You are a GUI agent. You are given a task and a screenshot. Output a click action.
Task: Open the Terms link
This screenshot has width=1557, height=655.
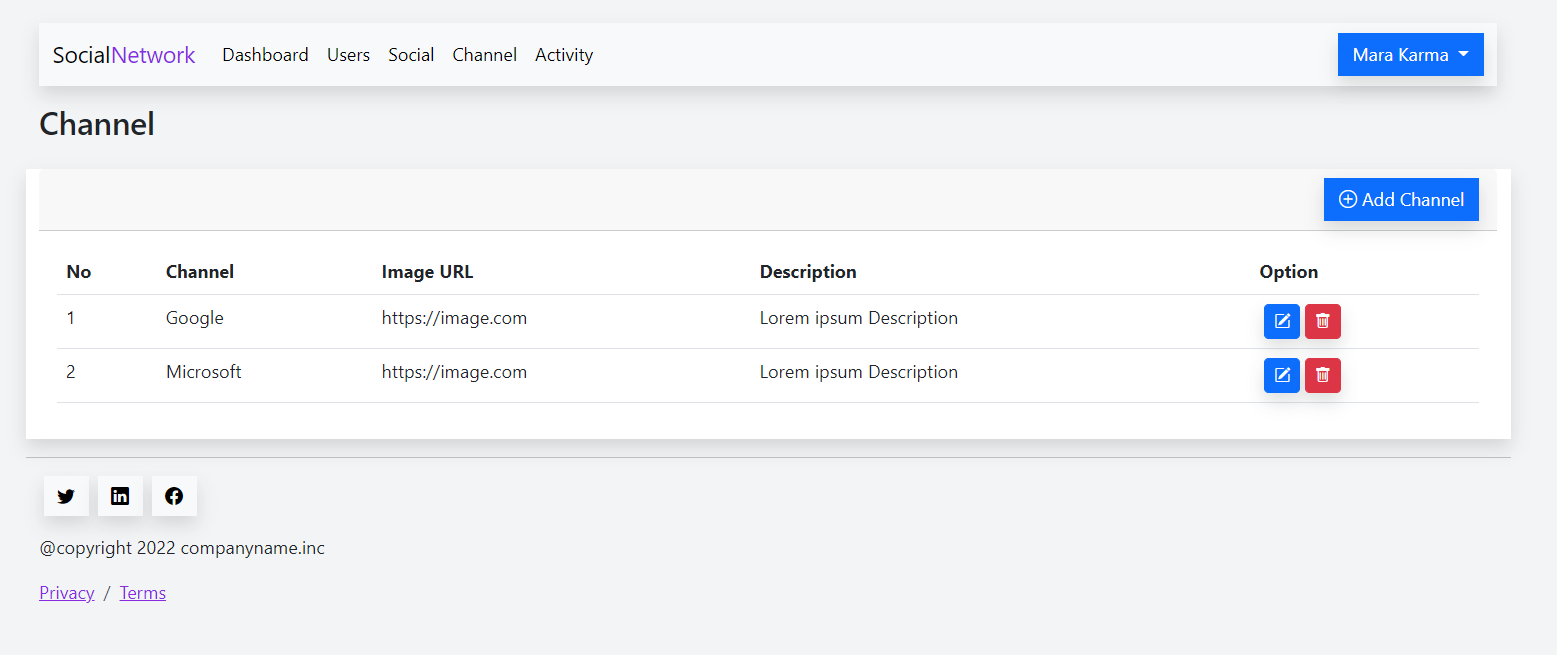pyautogui.click(x=143, y=593)
